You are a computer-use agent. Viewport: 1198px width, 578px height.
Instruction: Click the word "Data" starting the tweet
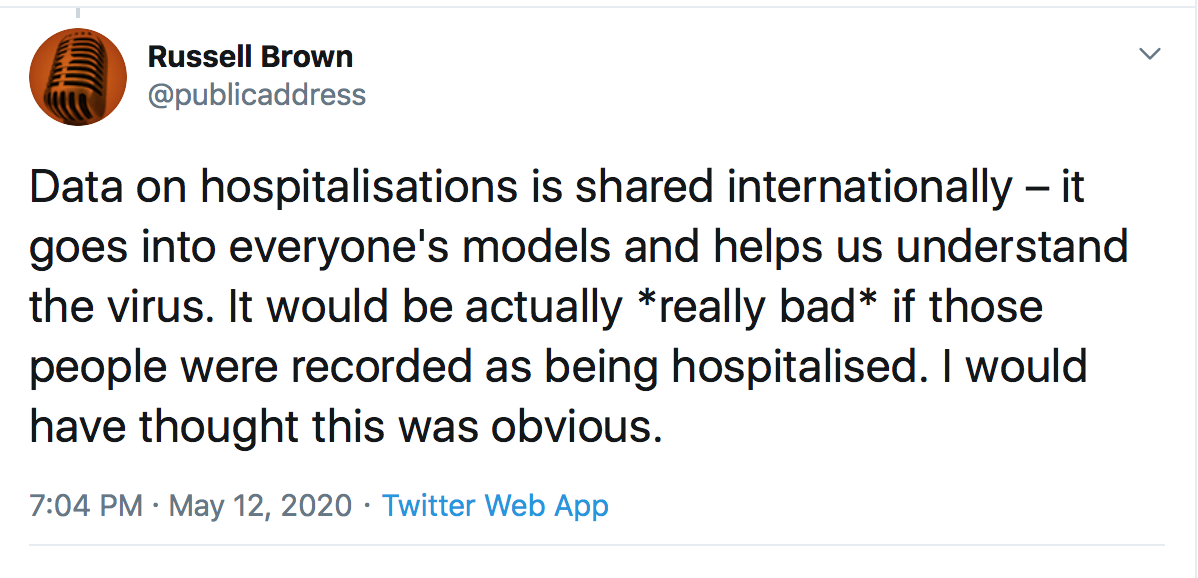[x=75, y=187]
